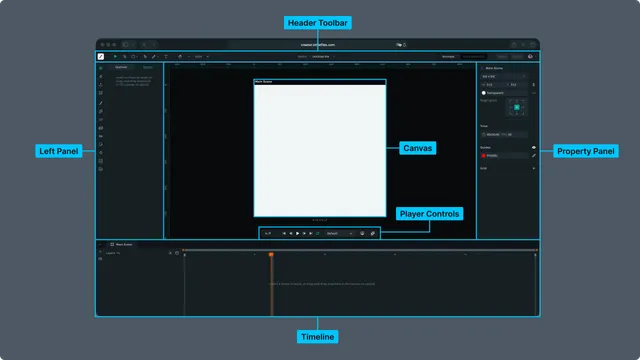
Task: Select the pencil draw tool in header toolbar
Action: pyautogui.click(x=154, y=57)
